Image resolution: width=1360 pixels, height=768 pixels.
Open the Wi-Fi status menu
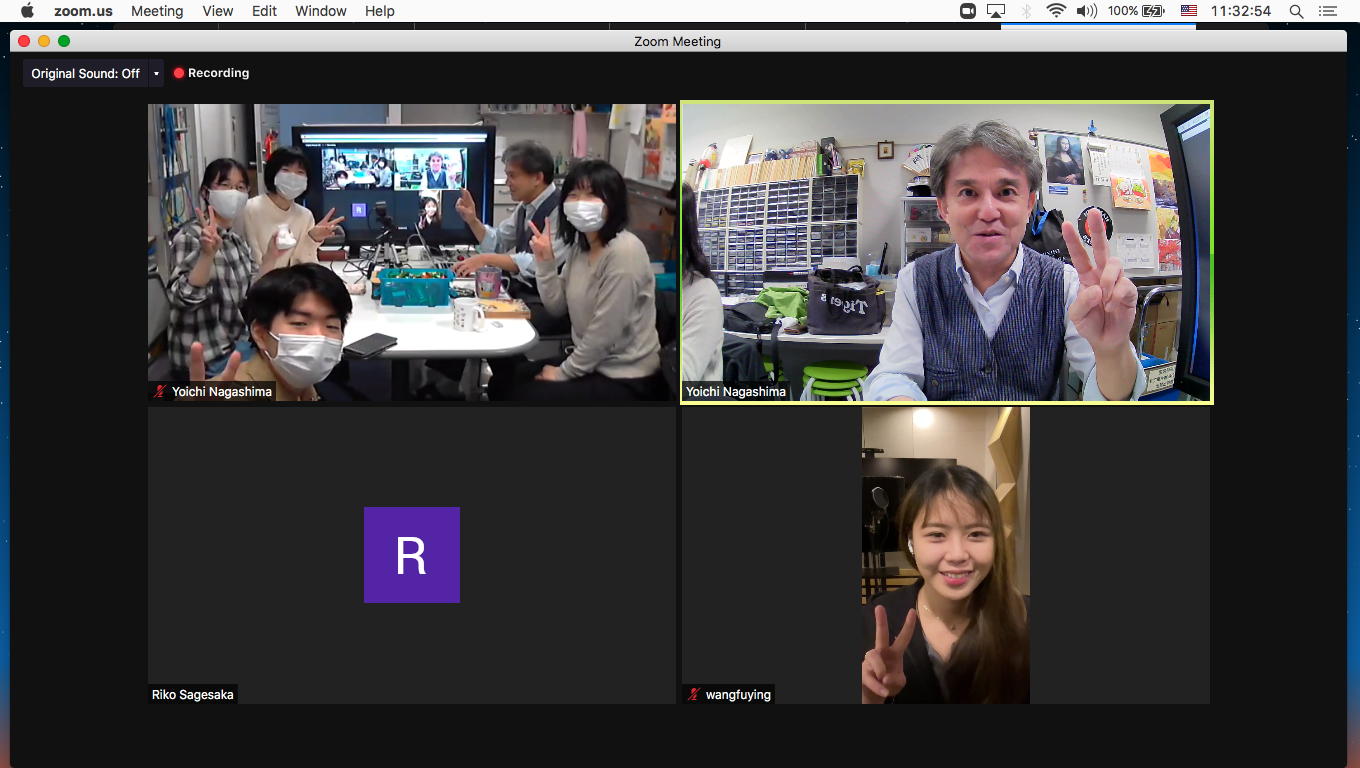tap(1056, 11)
